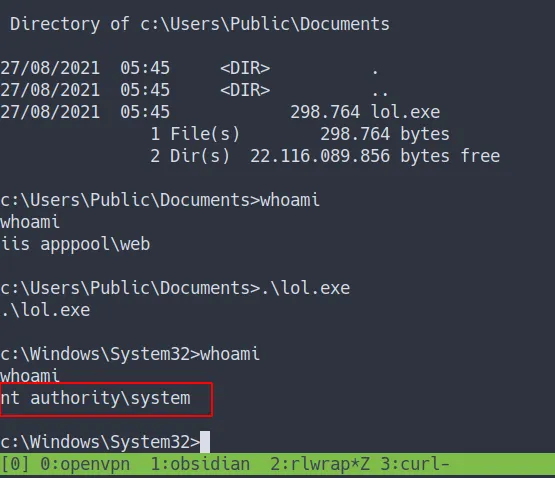Image resolution: width=555 pixels, height=478 pixels.
Task: Select the 2:rlwrap*Z tmux window
Action: coord(321,464)
